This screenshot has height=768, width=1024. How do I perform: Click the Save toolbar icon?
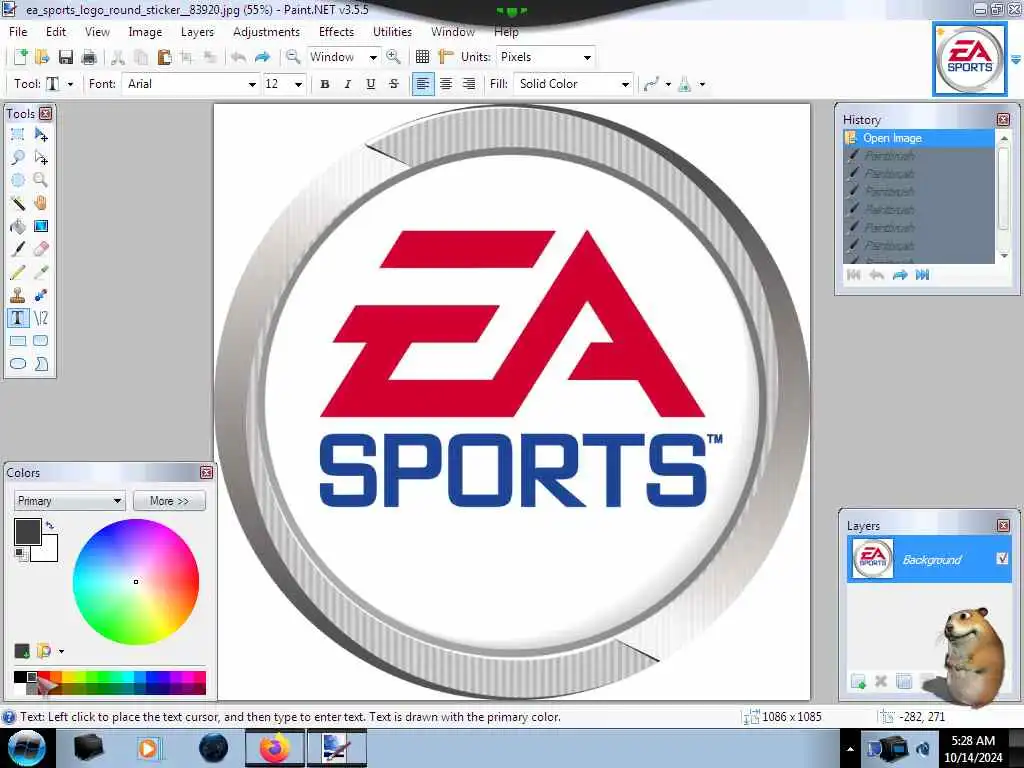click(x=65, y=57)
